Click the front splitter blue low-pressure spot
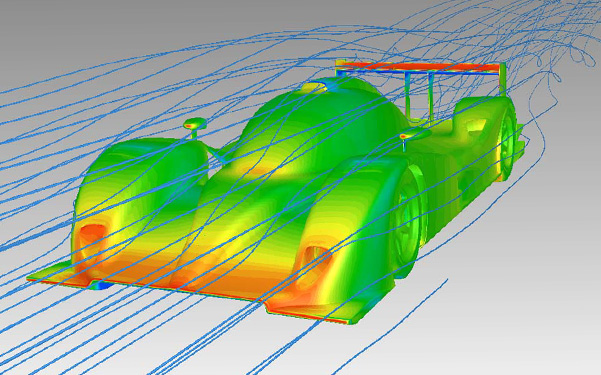The height and width of the screenshot is (375, 601). click(103, 285)
